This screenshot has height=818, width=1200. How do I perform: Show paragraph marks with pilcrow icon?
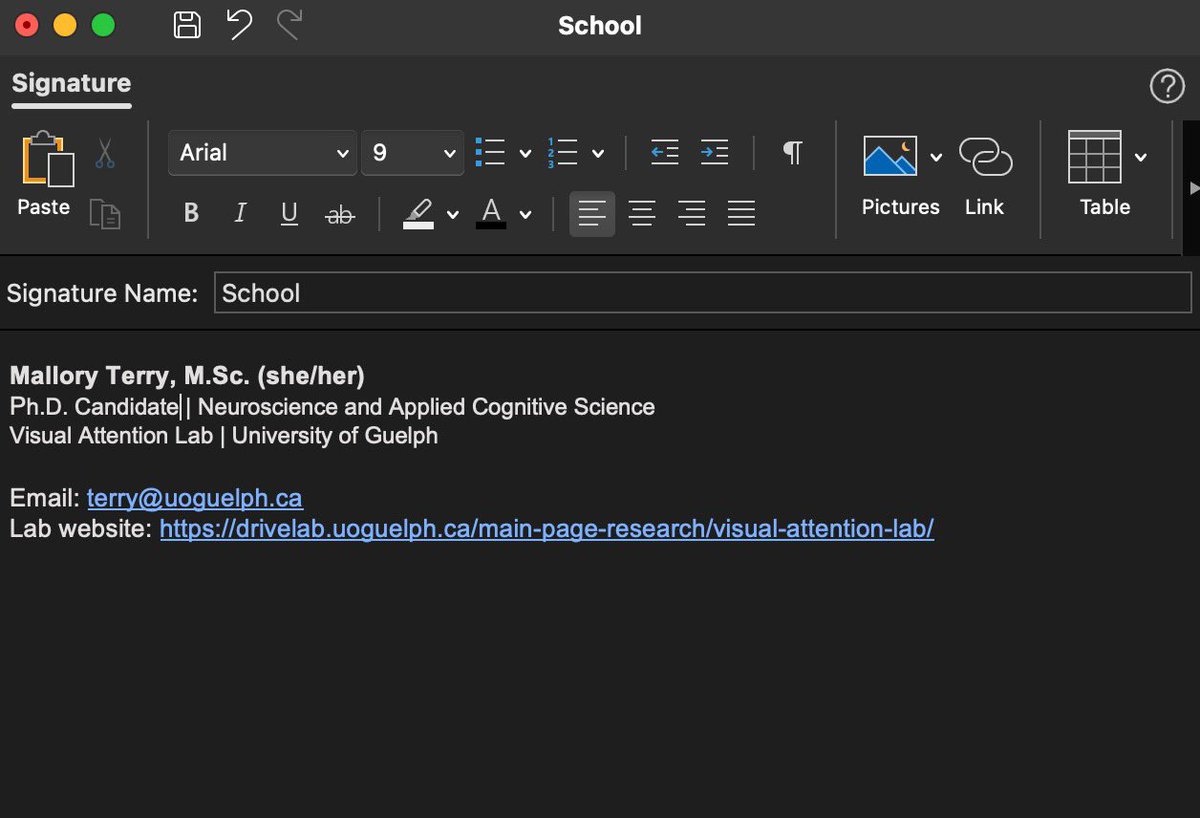(x=792, y=153)
